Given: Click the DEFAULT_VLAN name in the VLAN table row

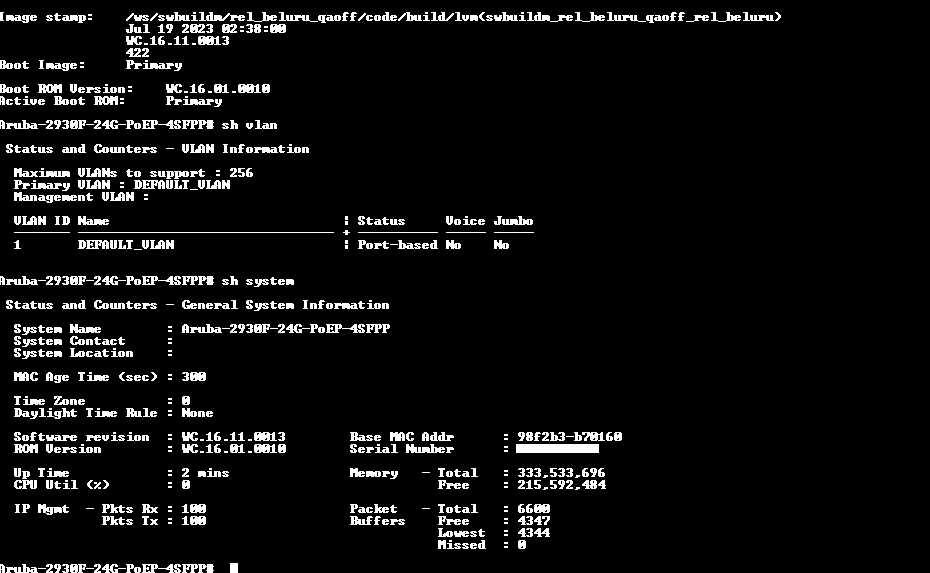Looking at the screenshot, I should click(x=126, y=245).
